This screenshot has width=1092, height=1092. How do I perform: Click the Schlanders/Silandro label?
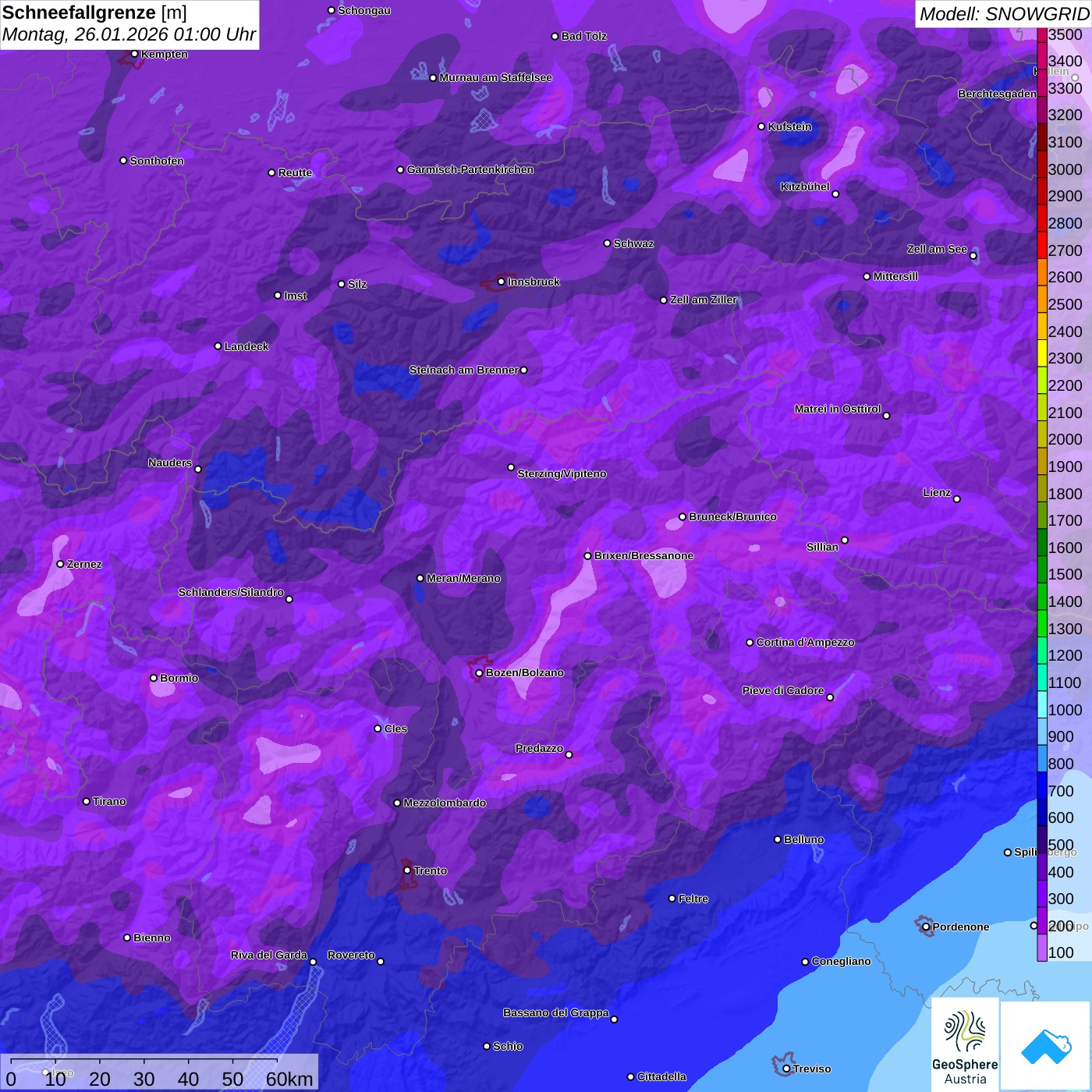tap(231, 592)
